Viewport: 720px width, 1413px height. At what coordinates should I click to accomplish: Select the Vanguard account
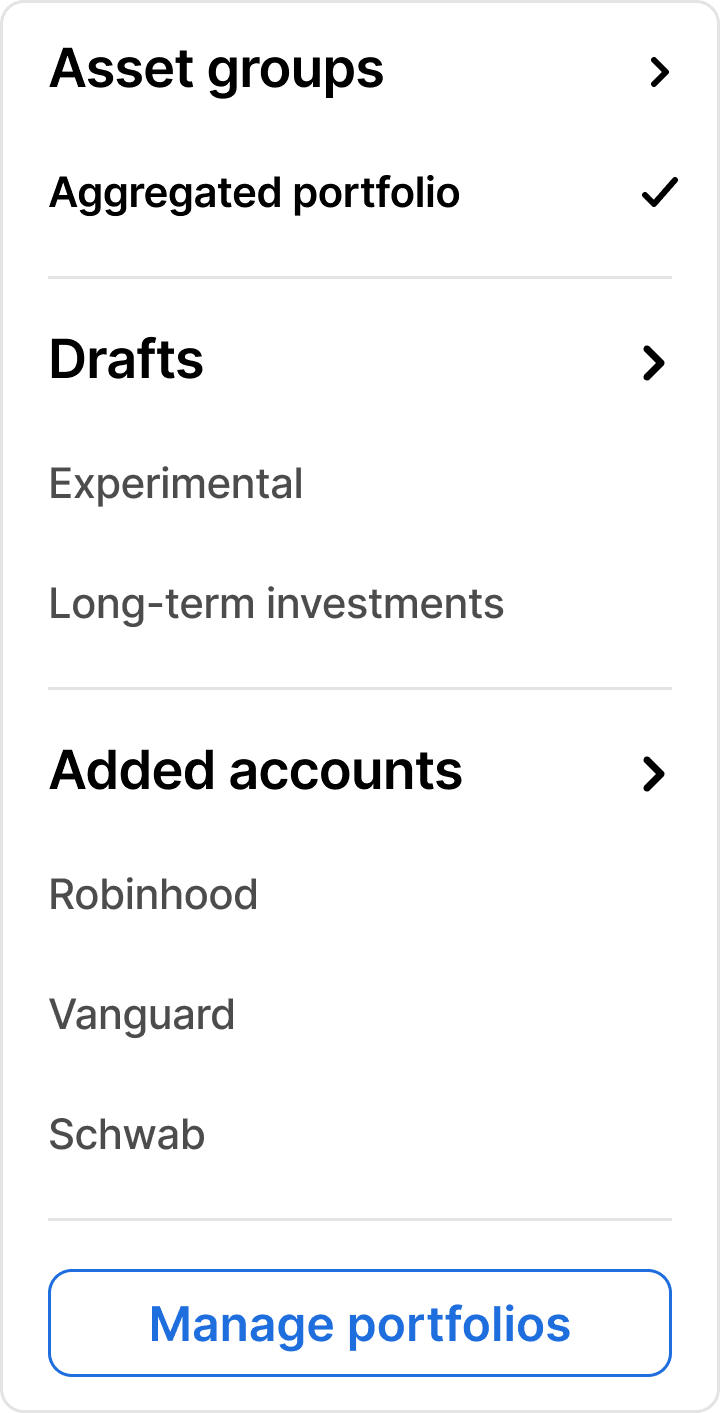(x=142, y=1015)
